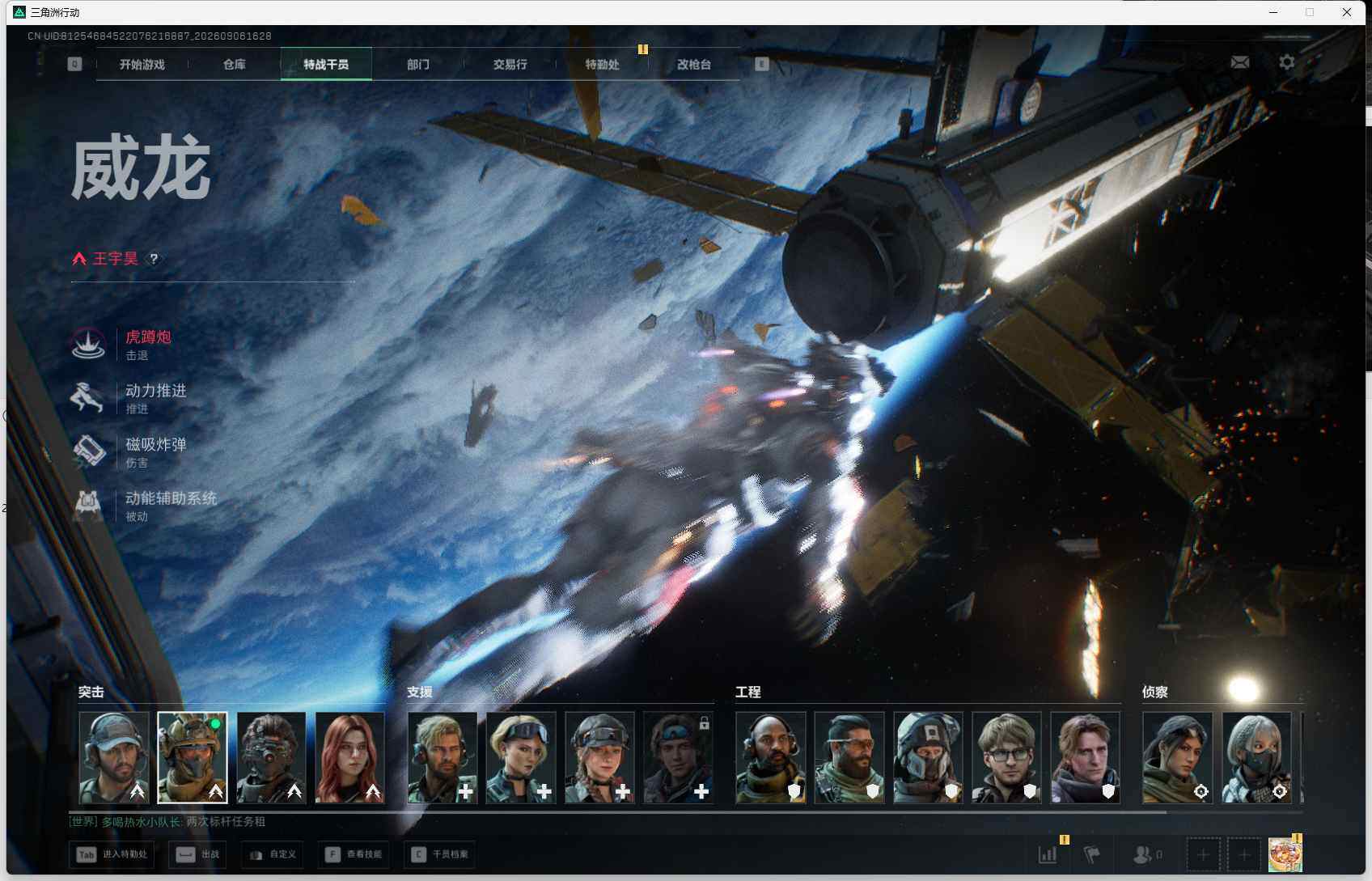Select engineer wearing orange-tinted glasses
Viewport: 1372px width, 881px height.
(x=849, y=757)
